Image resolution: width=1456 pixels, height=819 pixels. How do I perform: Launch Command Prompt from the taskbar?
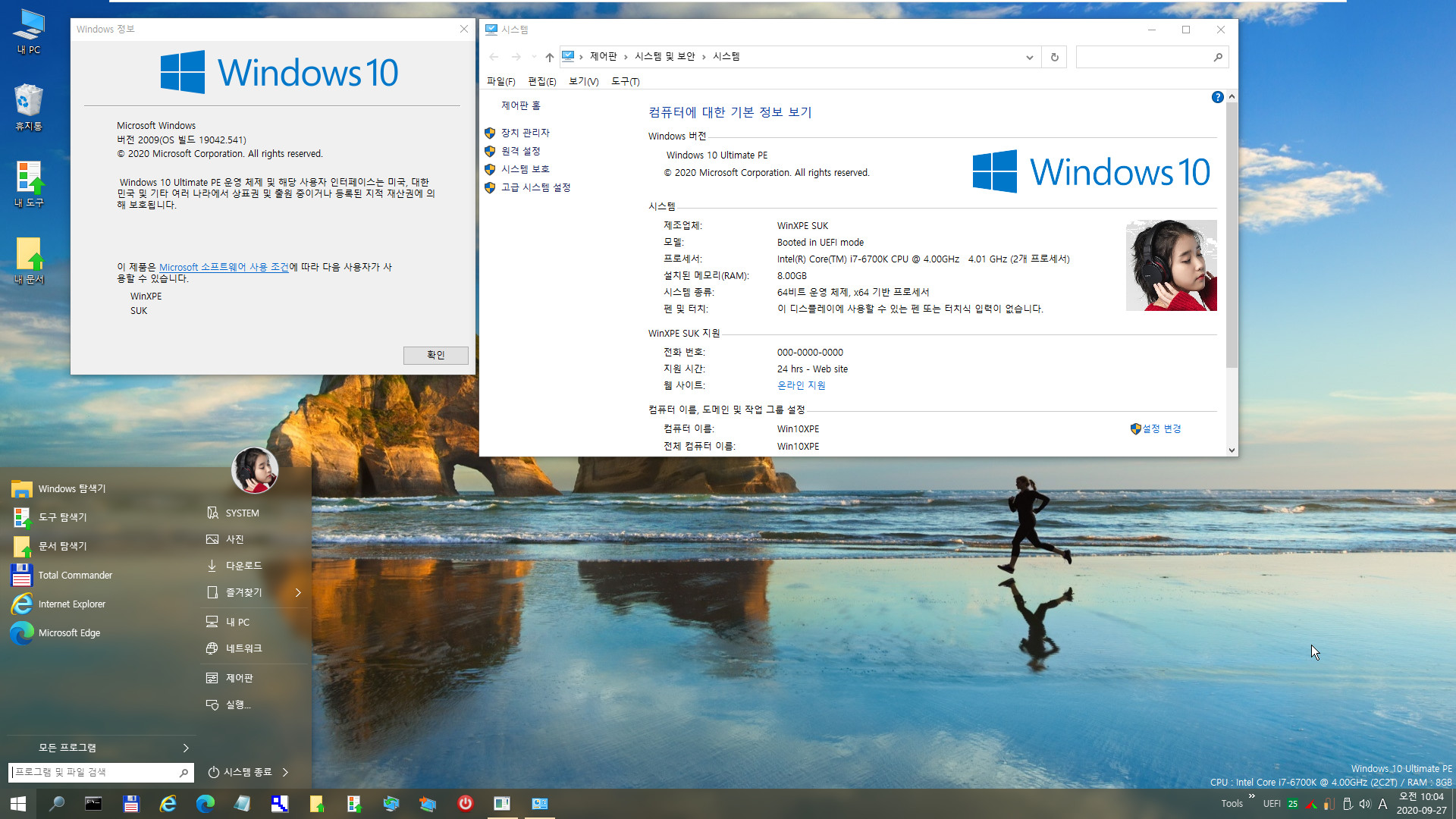click(x=93, y=804)
